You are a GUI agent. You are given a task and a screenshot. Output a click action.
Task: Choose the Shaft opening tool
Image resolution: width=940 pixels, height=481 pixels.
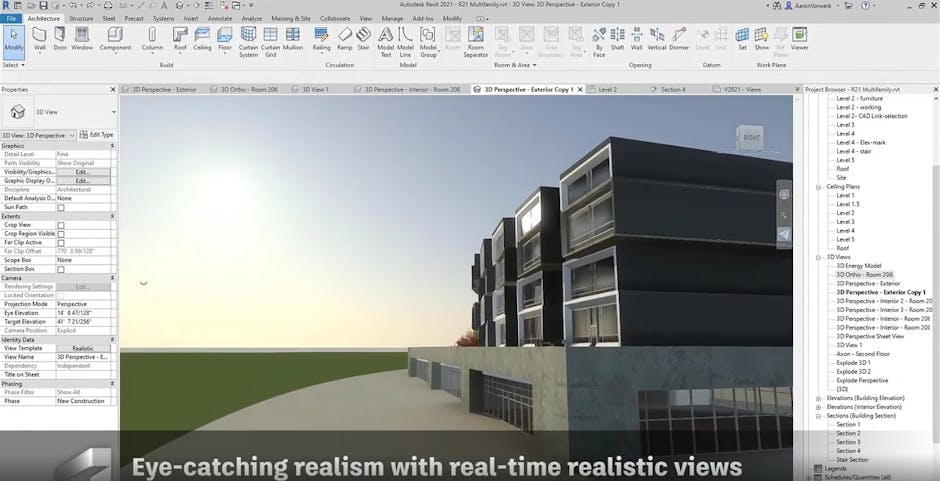click(x=617, y=39)
